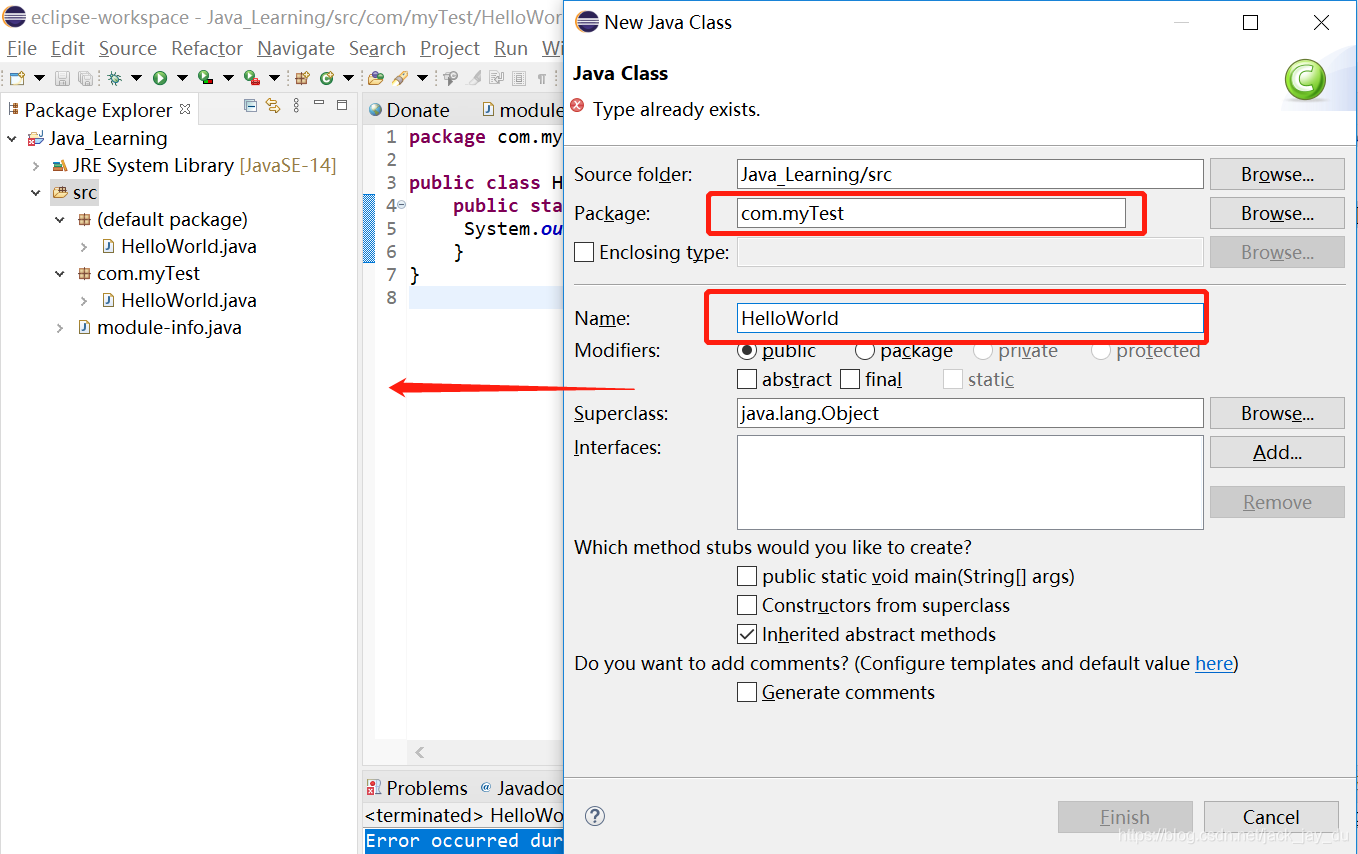Screen dimensions: 1358x854
Task: Collapse the Java_Learning project node
Action: 12,139
